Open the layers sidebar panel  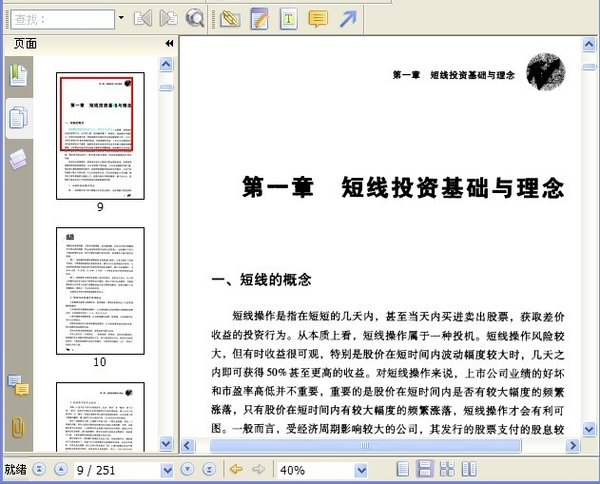click(x=18, y=159)
